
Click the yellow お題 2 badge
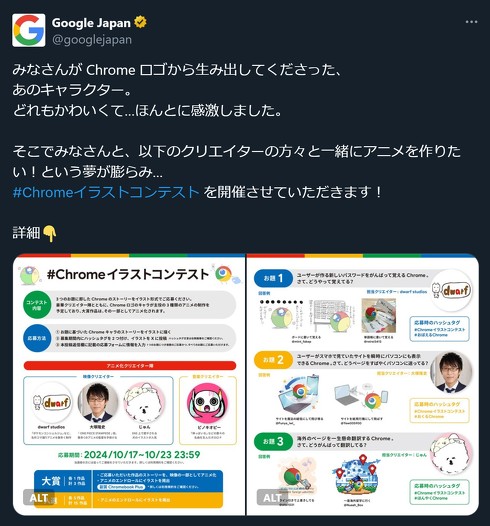(x=273, y=360)
